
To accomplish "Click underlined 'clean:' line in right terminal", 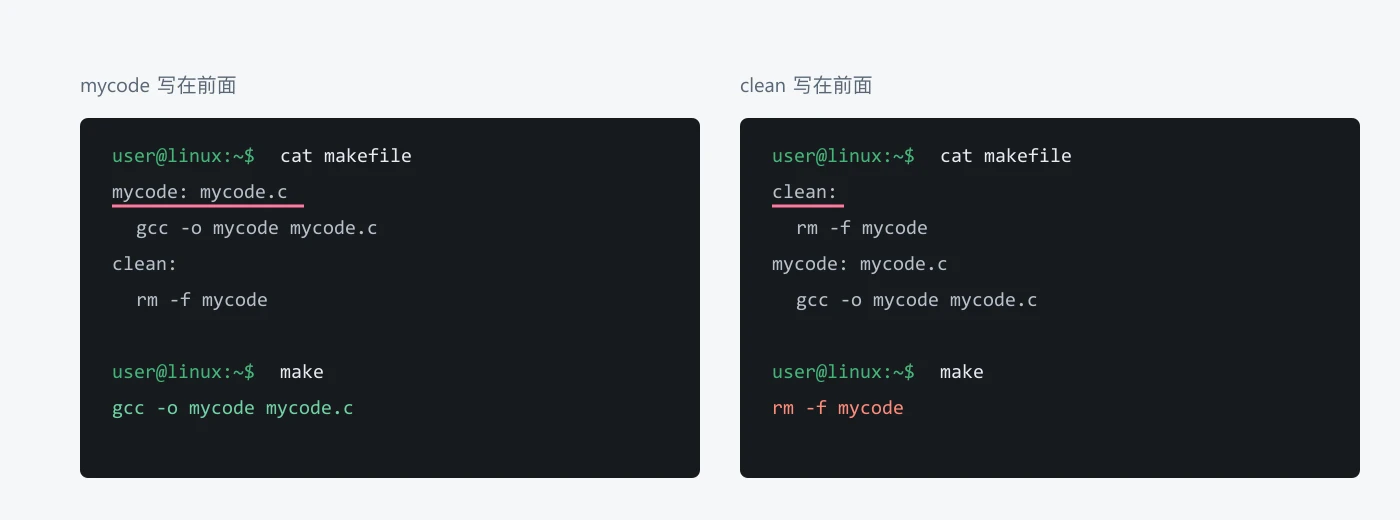I will (805, 192).
